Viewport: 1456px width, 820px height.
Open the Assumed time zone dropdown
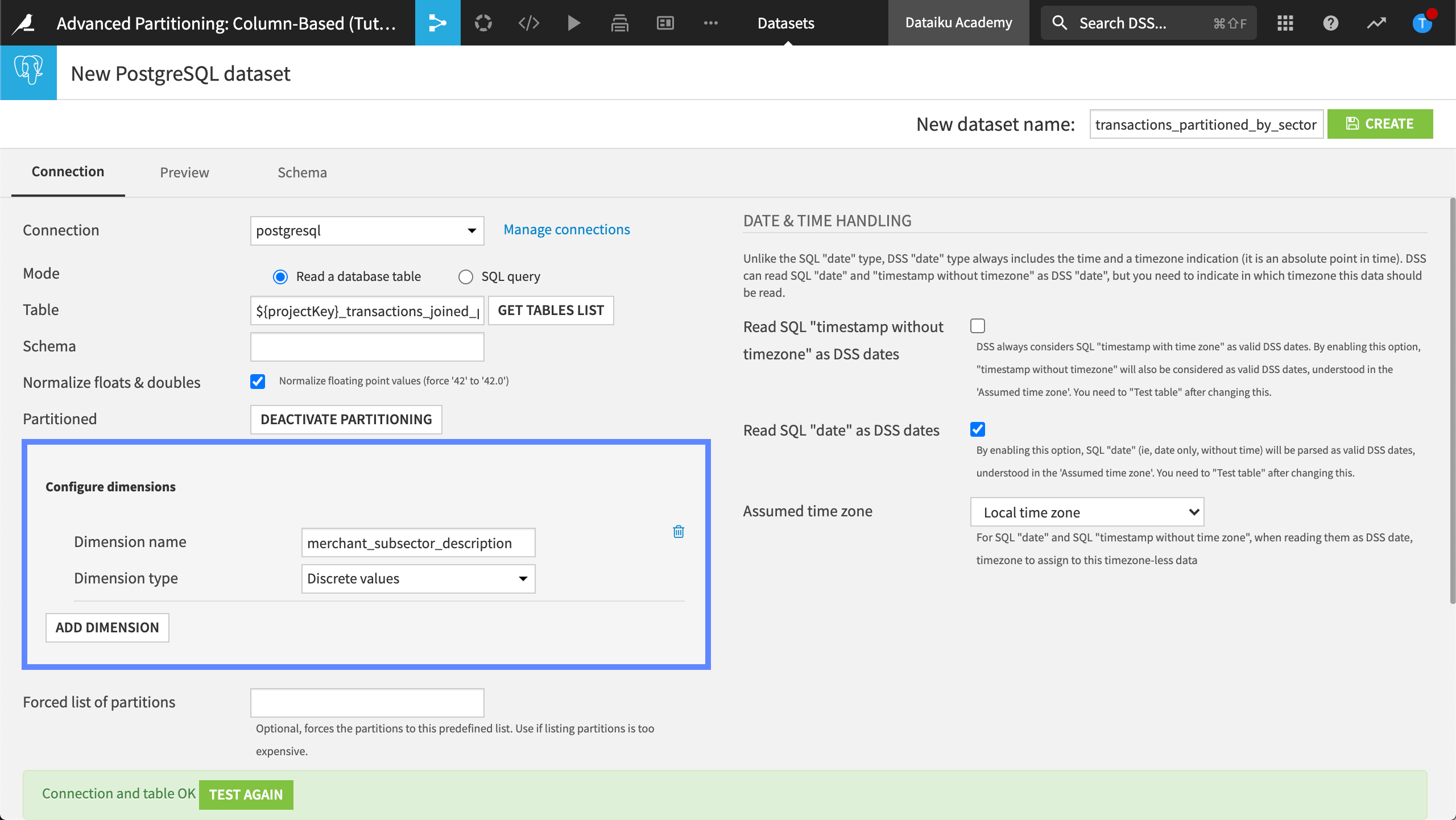(1087, 512)
